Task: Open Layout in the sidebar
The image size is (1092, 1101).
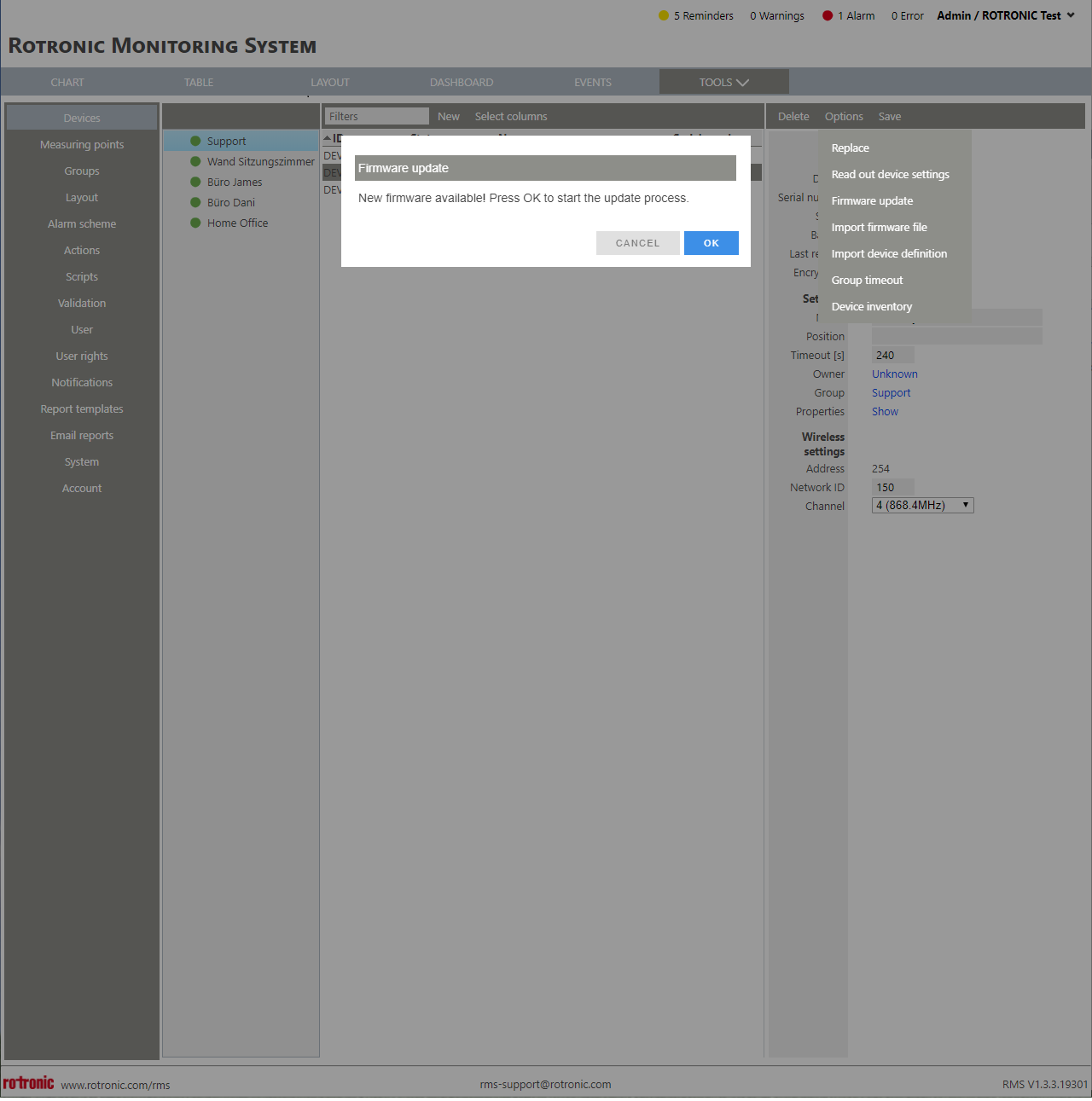Action: [x=82, y=198]
